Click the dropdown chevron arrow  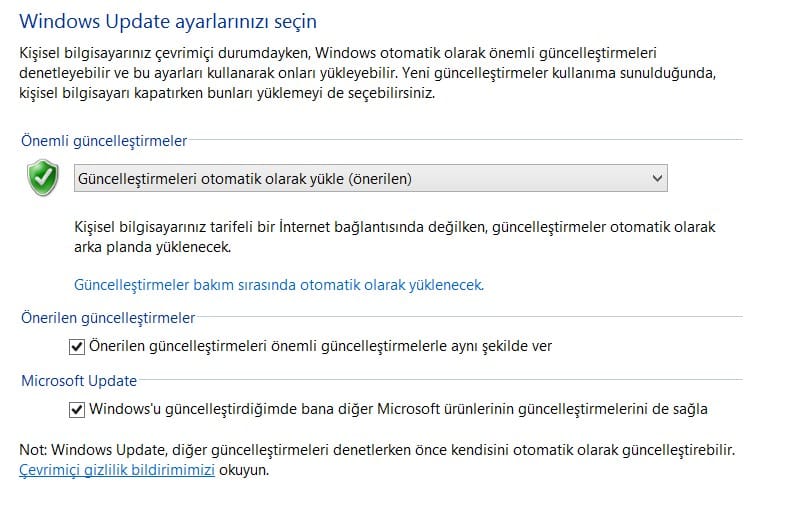pyautogui.click(x=657, y=178)
